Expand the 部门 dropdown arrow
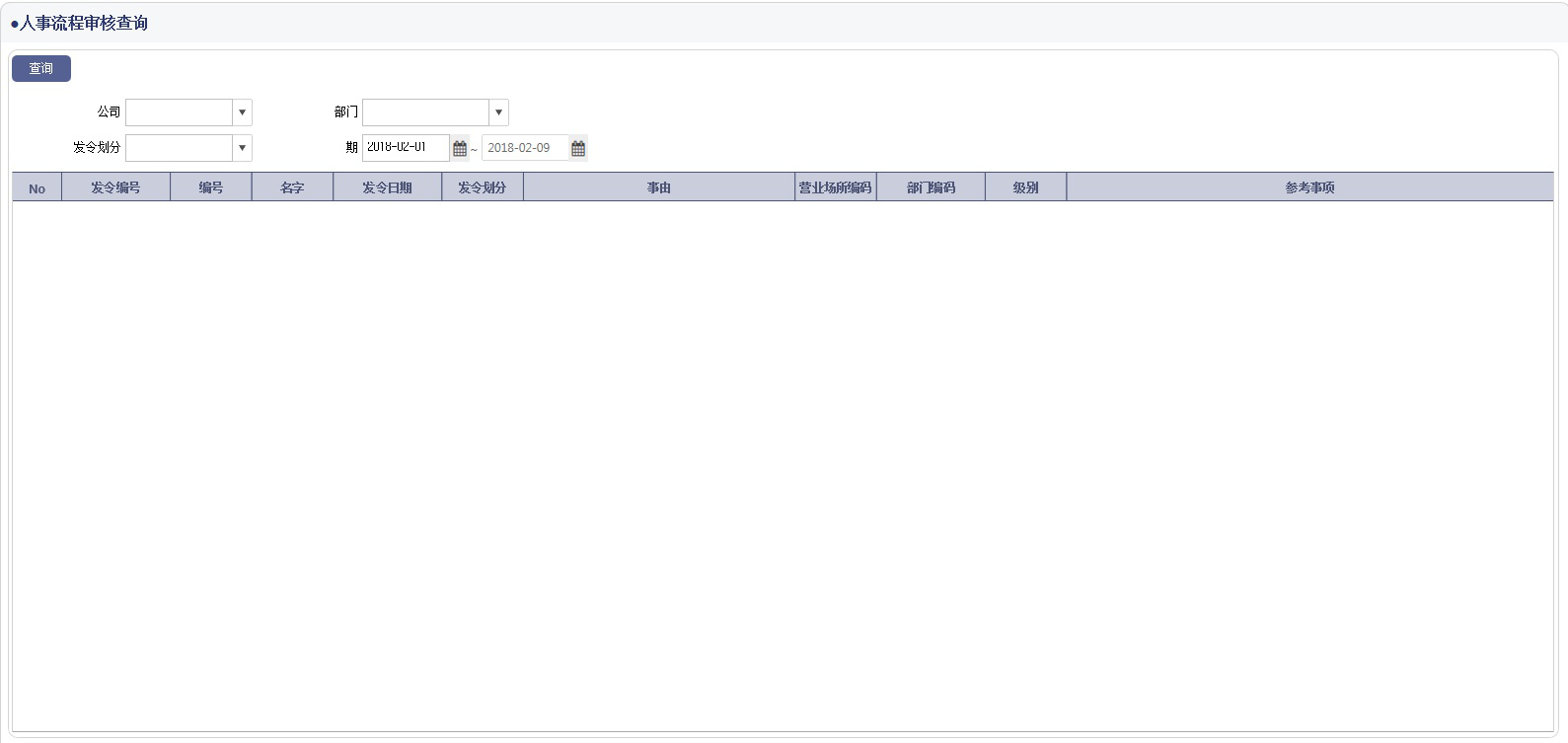 point(498,112)
